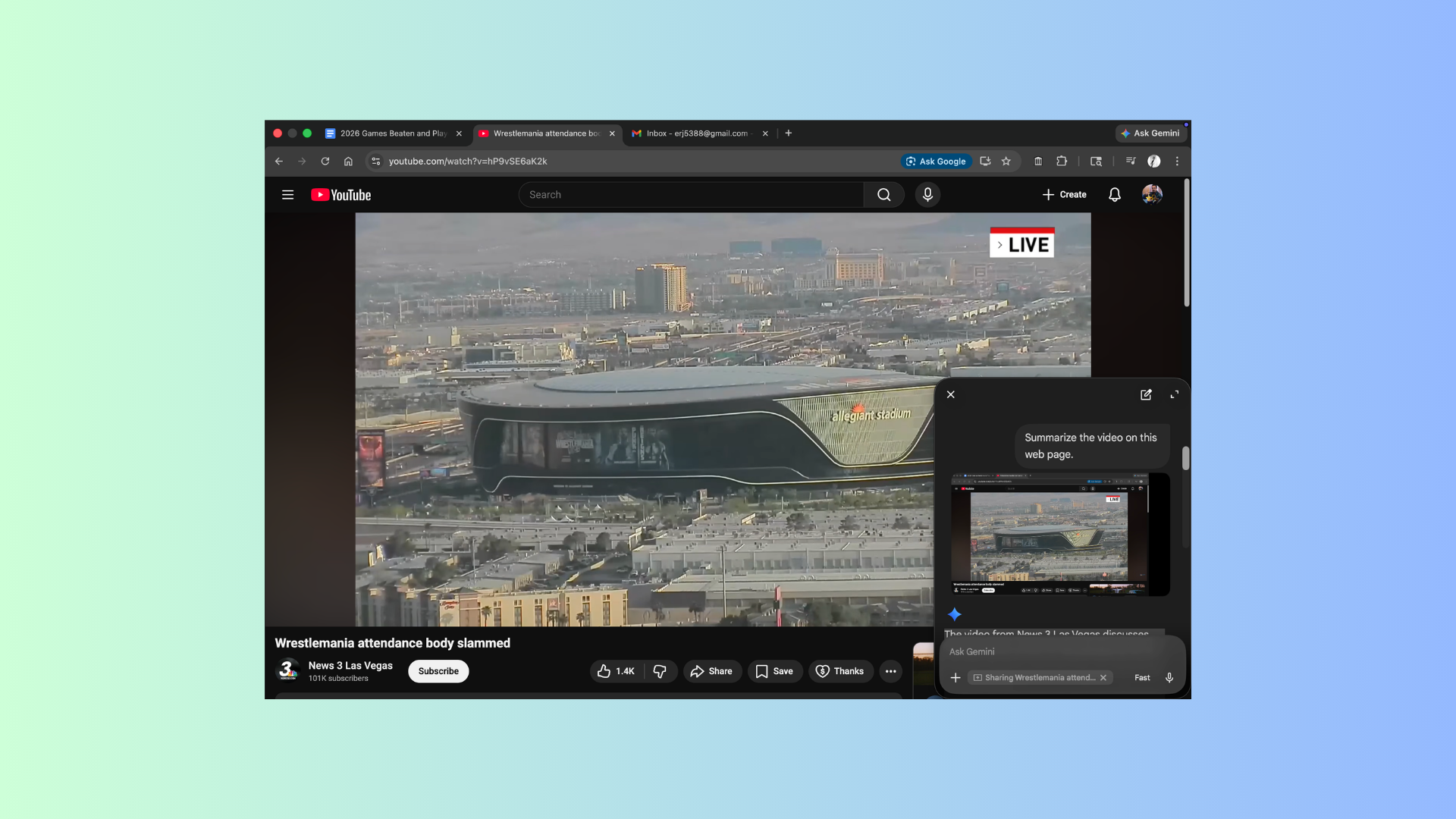Click the thumbs-down dislike icon
Viewport: 1456px width, 819px height.
coord(660,671)
